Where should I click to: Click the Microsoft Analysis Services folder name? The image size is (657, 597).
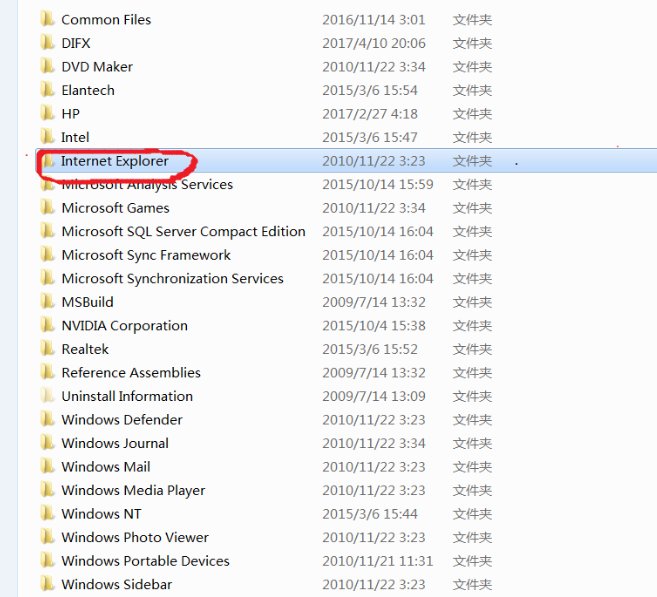(147, 184)
